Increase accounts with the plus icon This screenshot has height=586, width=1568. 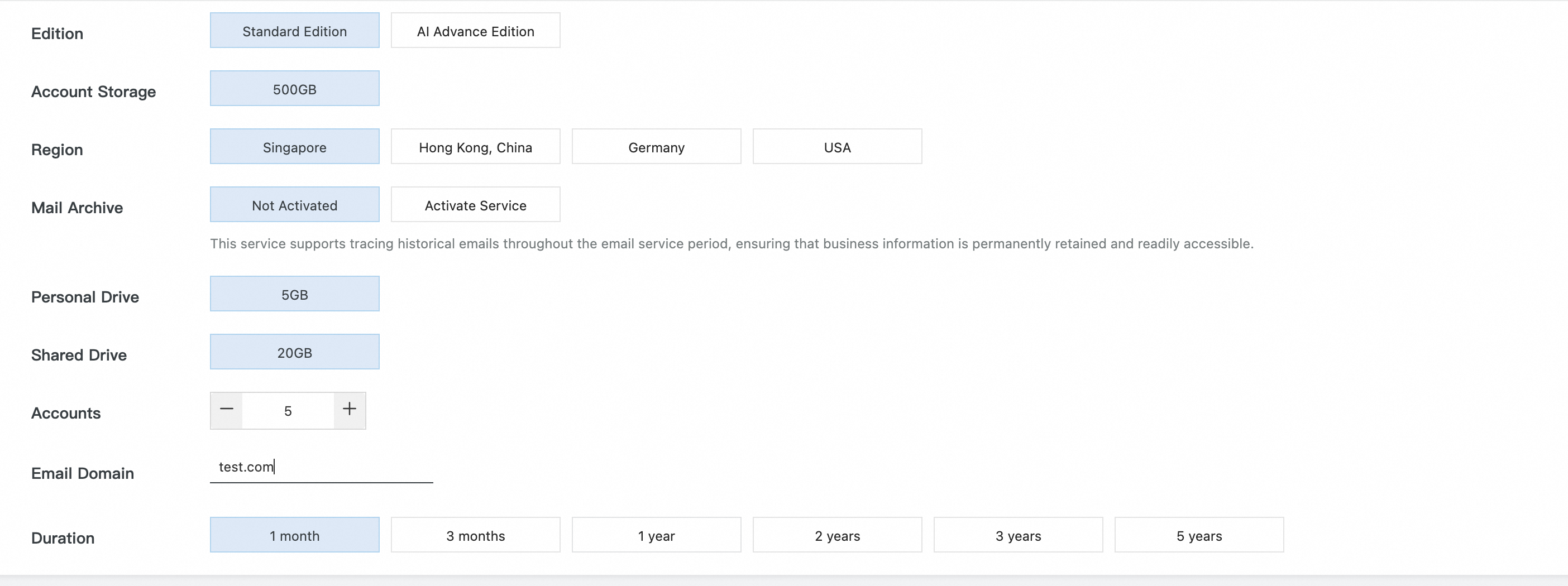pyautogui.click(x=350, y=410)
